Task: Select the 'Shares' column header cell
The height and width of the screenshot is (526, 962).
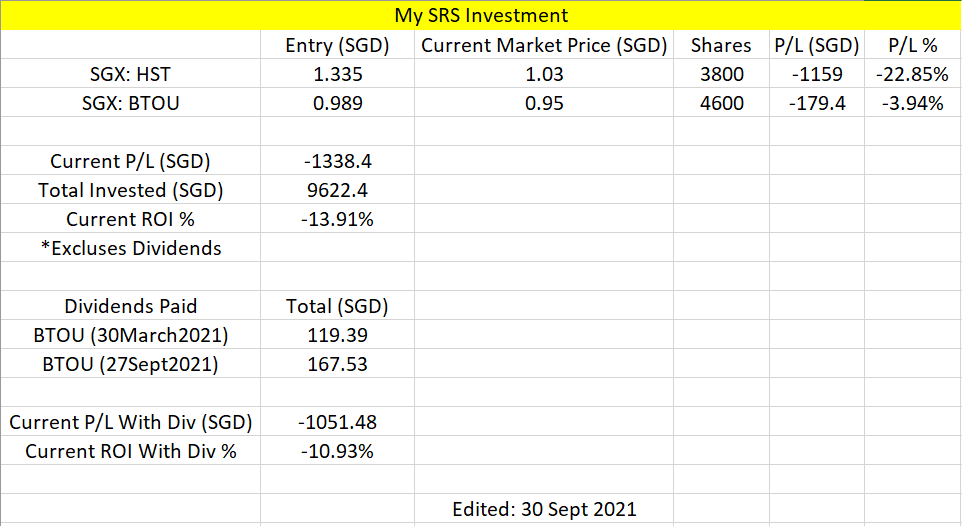Action: point(721,45)
